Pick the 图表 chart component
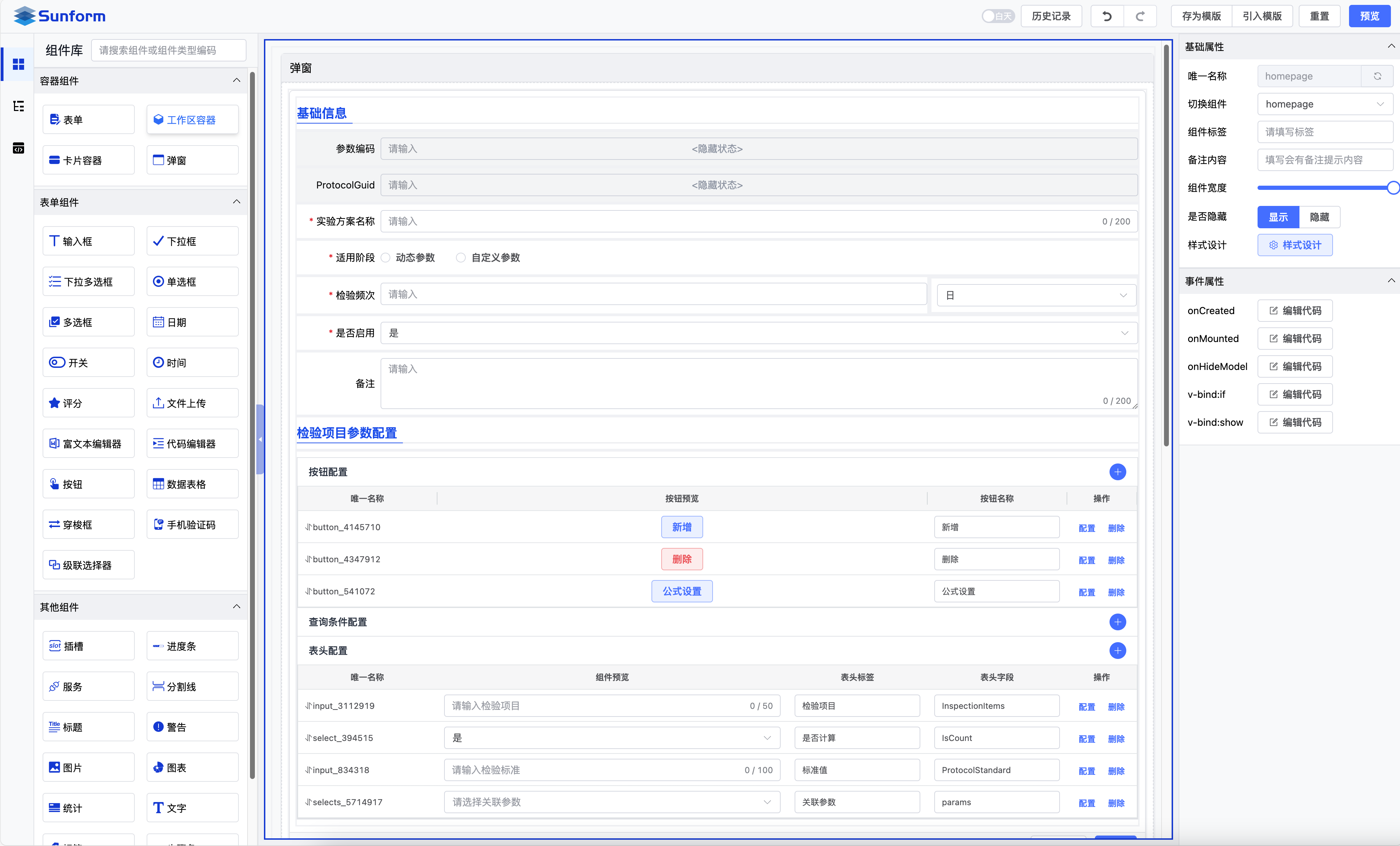Viewport: 1400px width, 846px height. [x=192, y=767]
